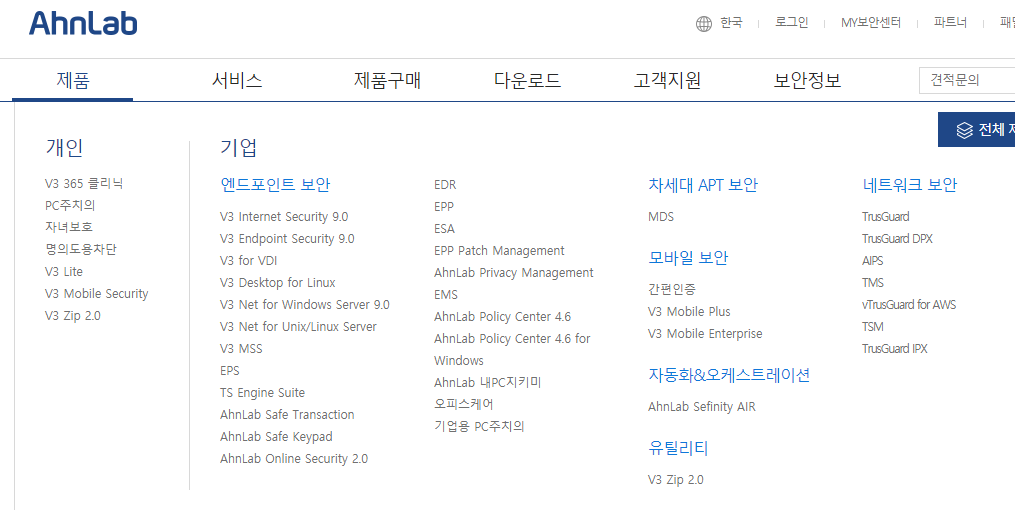This screenshot has width=1015, height=510.
Task: Select V3 Desktop for Linux
Action: tap(277, 283)
